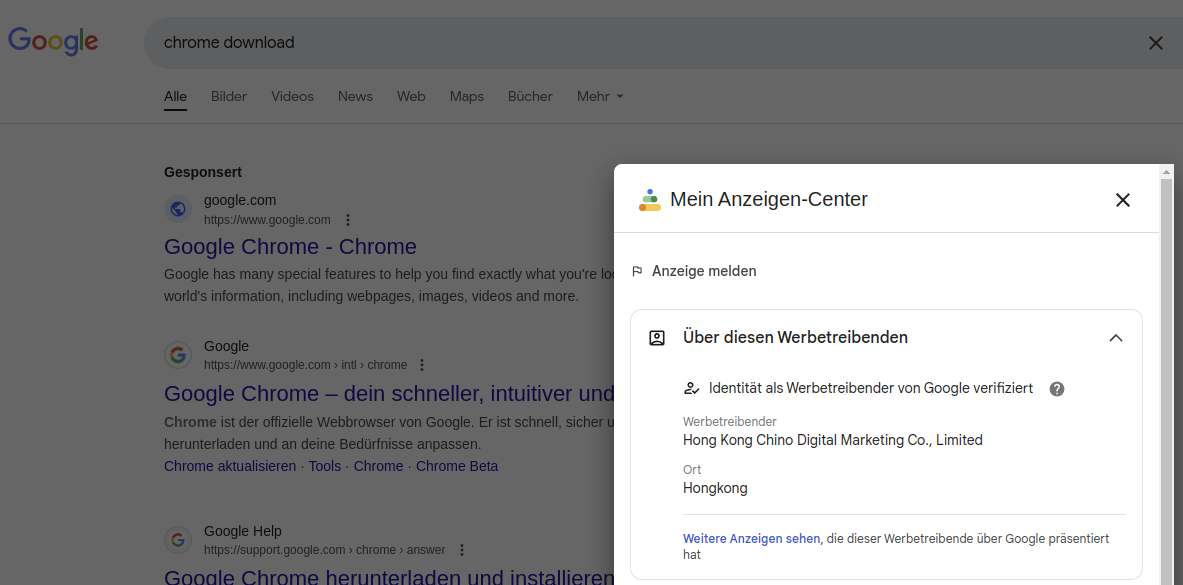Open the help question mark for verified identity
The image size is (1183, 585).
coord(1057,389)
